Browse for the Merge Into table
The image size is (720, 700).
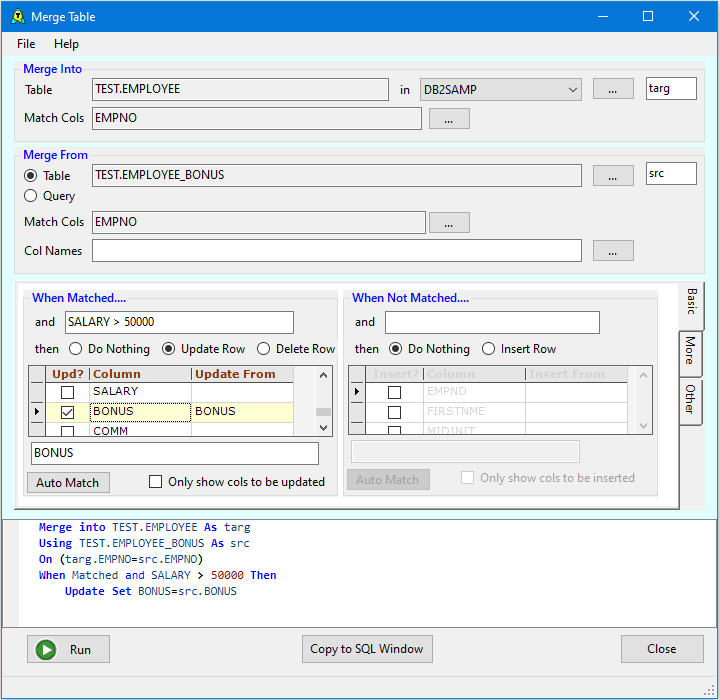[613, 89]
